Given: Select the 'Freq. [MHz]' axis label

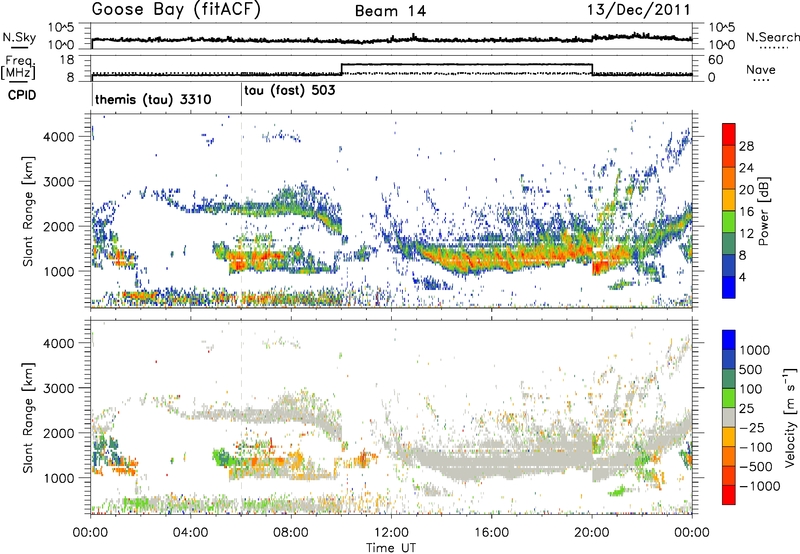Looking at the screenshot, I should pyautogui.click(x=19, y=68).
